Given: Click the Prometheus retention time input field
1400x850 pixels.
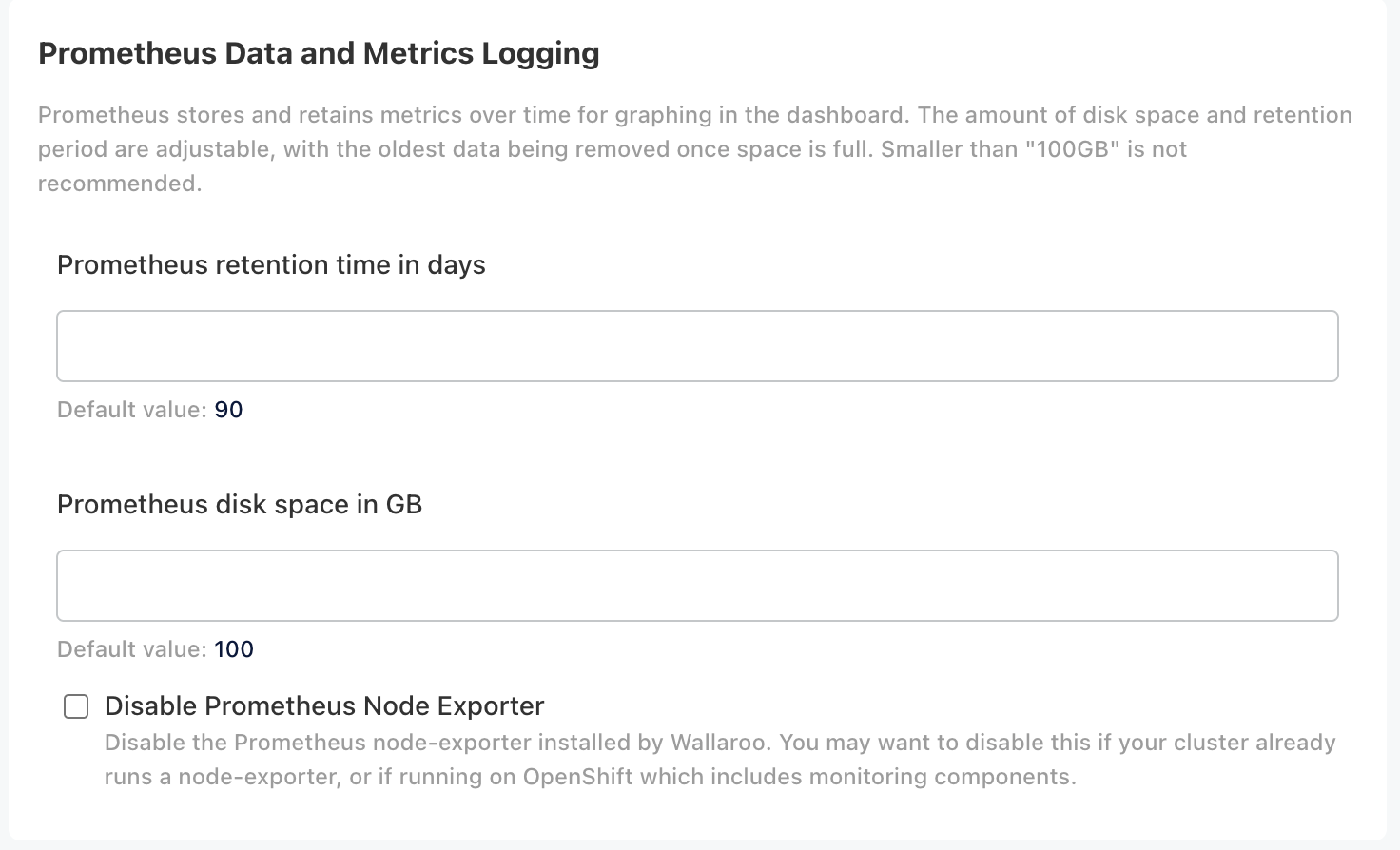Looking at the screenshot, I should [x=697, y=346].
